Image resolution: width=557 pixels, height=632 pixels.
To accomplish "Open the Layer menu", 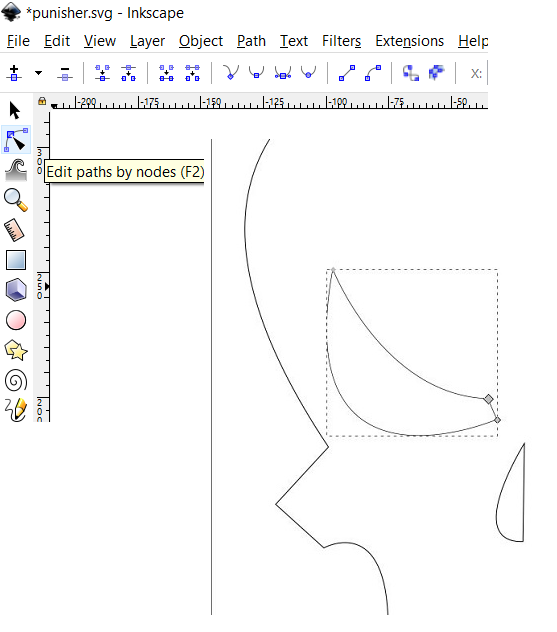I will (147, 41).
